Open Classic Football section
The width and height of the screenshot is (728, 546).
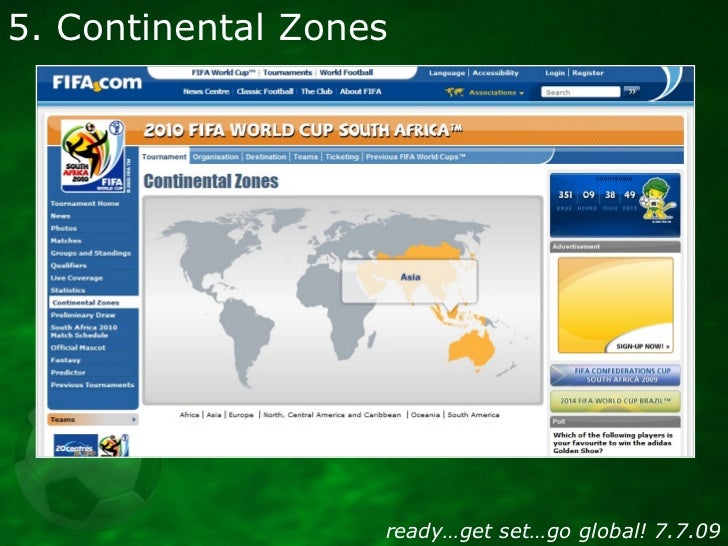265,91
